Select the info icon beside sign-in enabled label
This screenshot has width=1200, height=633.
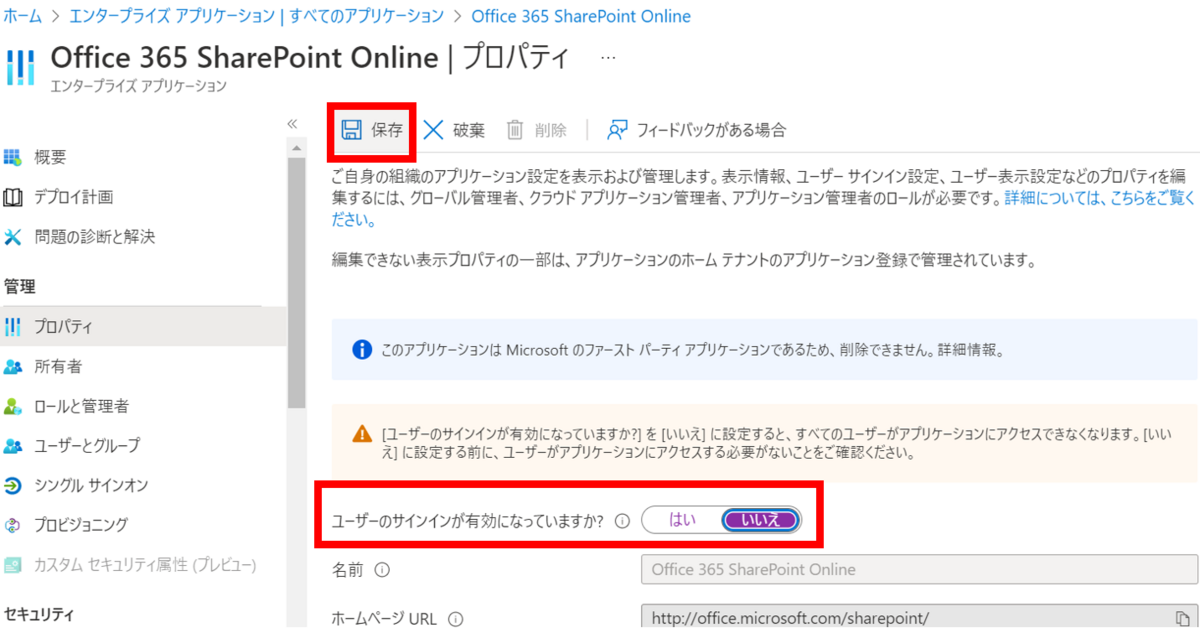621,521
